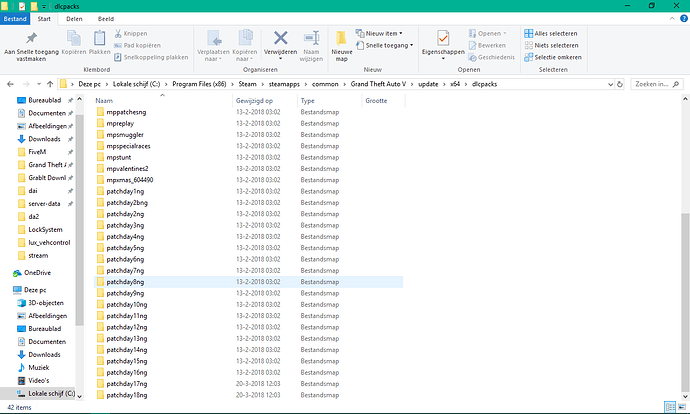Open Muziek in navigation pane

click(33, 368)
